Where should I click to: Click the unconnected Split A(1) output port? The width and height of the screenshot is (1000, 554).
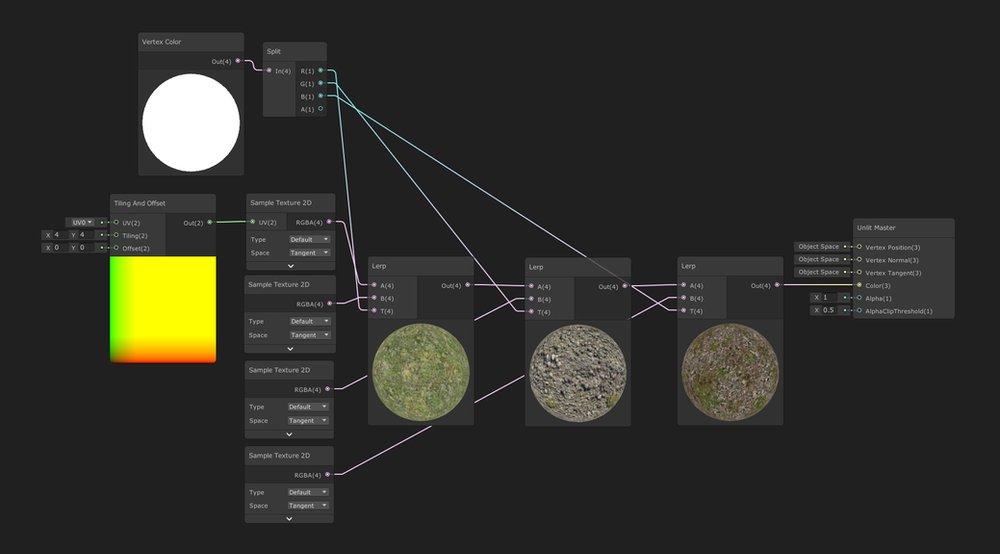321,108
